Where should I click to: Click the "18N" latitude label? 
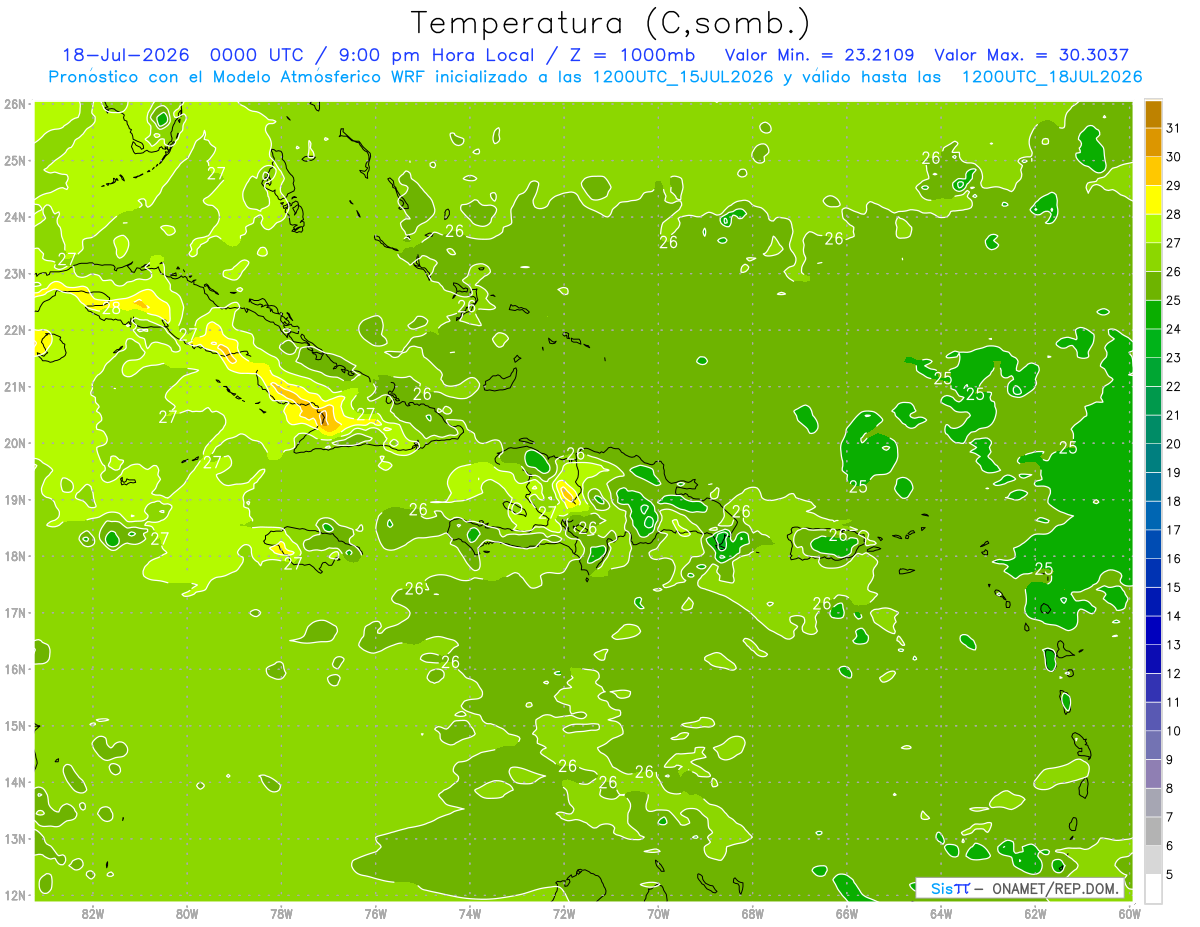point(16,556)
